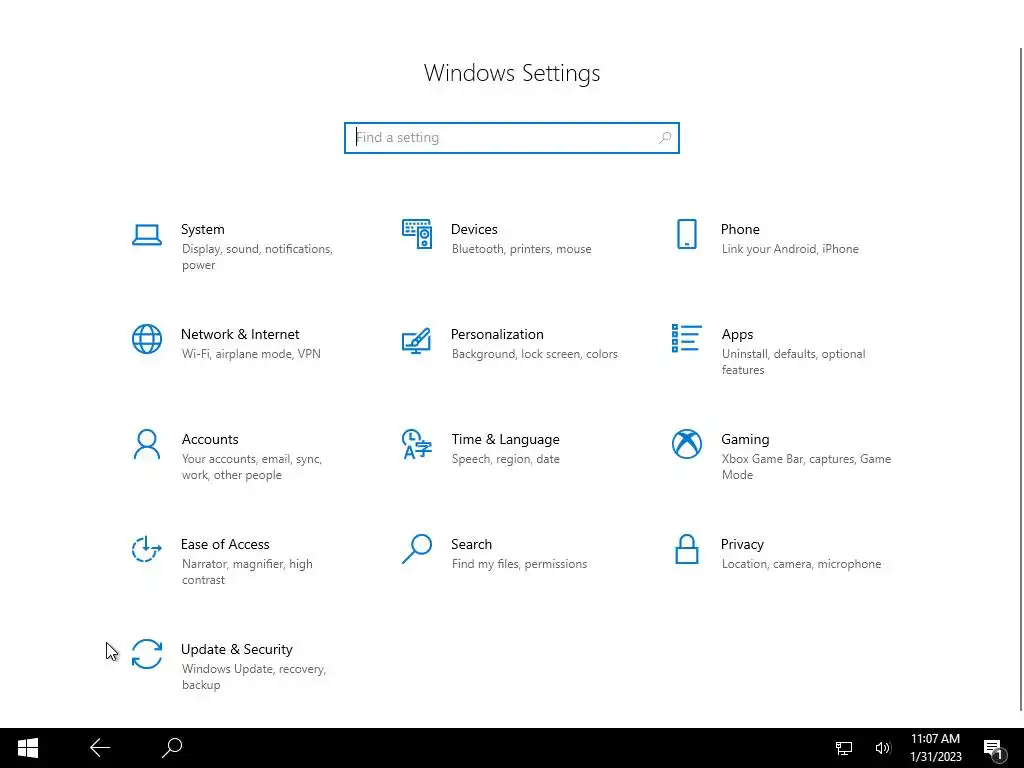The width and height of the screenshot is (1024, 768).
Task: Click 'Speech, region, date' description
Action: pyautogui.click(x=505, y=459)
